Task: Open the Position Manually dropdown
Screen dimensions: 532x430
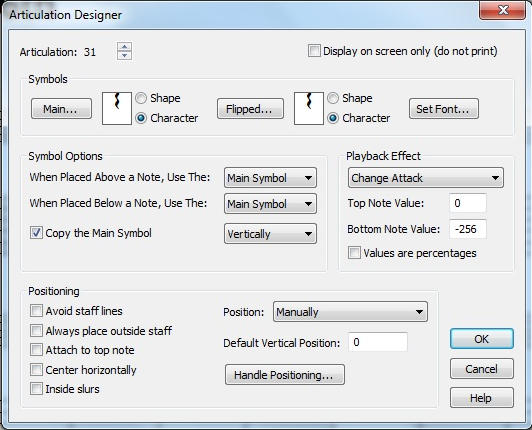Action: point(350,312)
